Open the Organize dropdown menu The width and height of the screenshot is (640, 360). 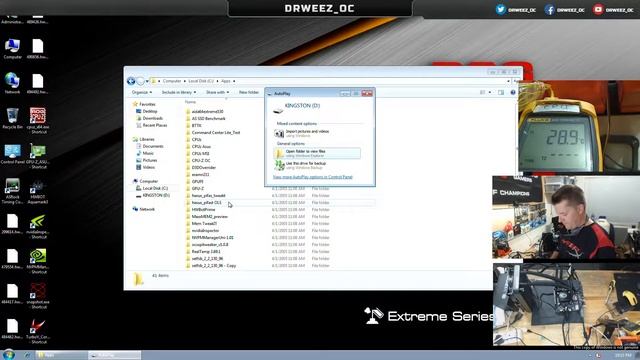[x=142, y=92]
